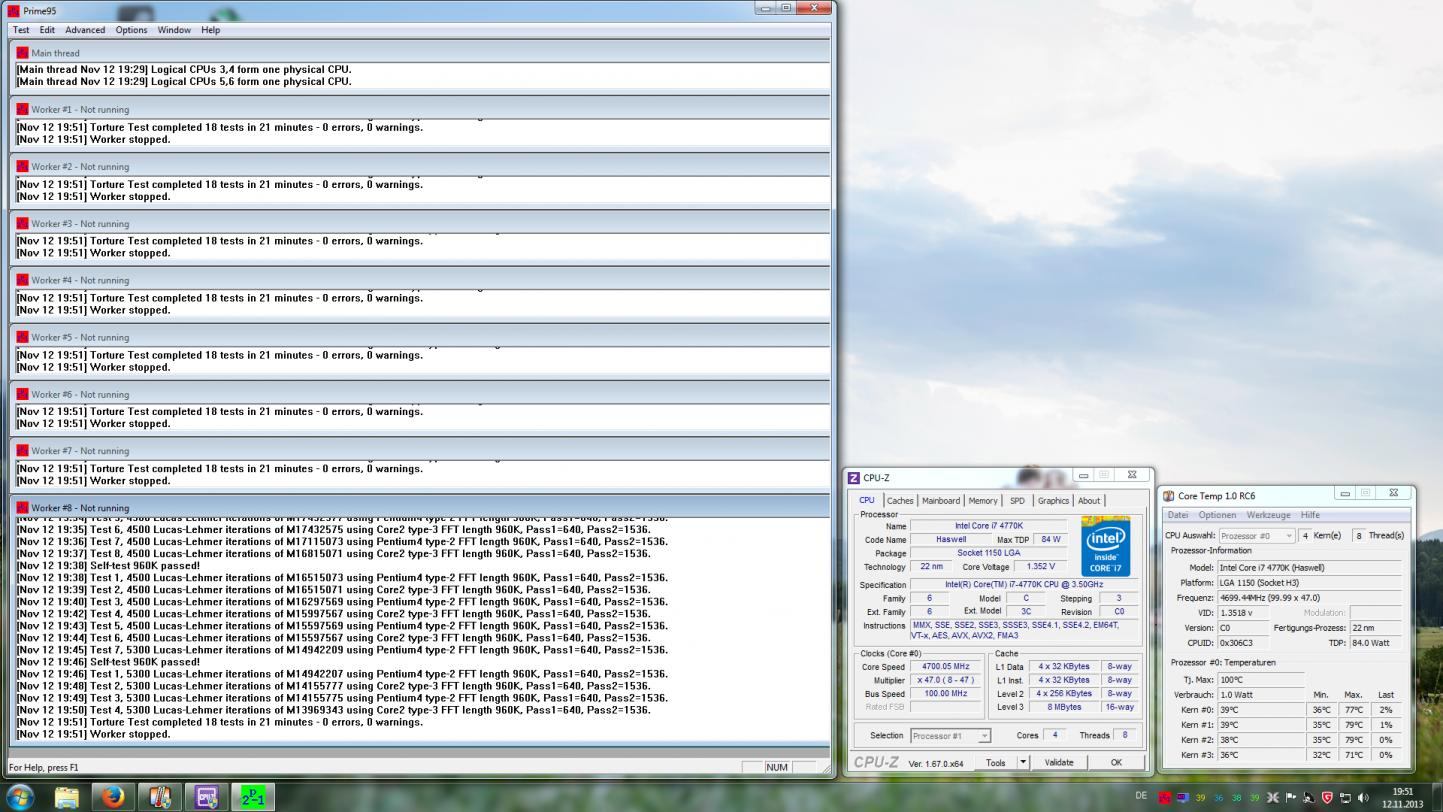
Task: Click the CPU-Z title bar icon
Action: [x=854, y=478]
